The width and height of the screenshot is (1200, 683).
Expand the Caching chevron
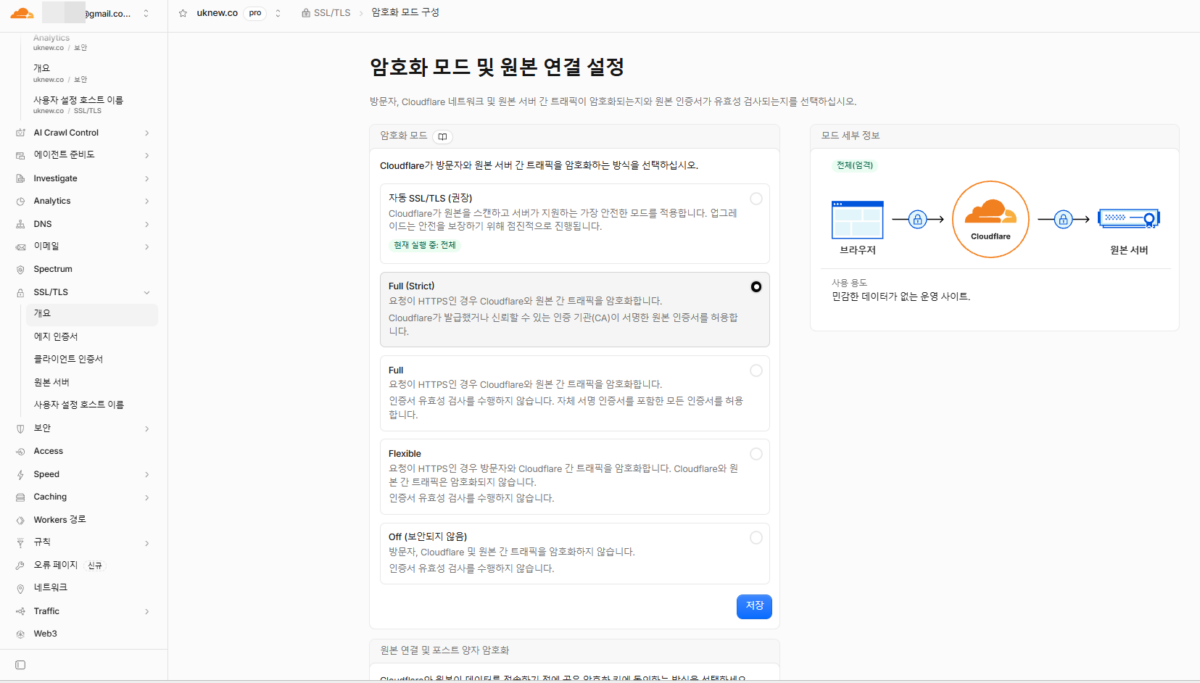(x=147, y=497)
